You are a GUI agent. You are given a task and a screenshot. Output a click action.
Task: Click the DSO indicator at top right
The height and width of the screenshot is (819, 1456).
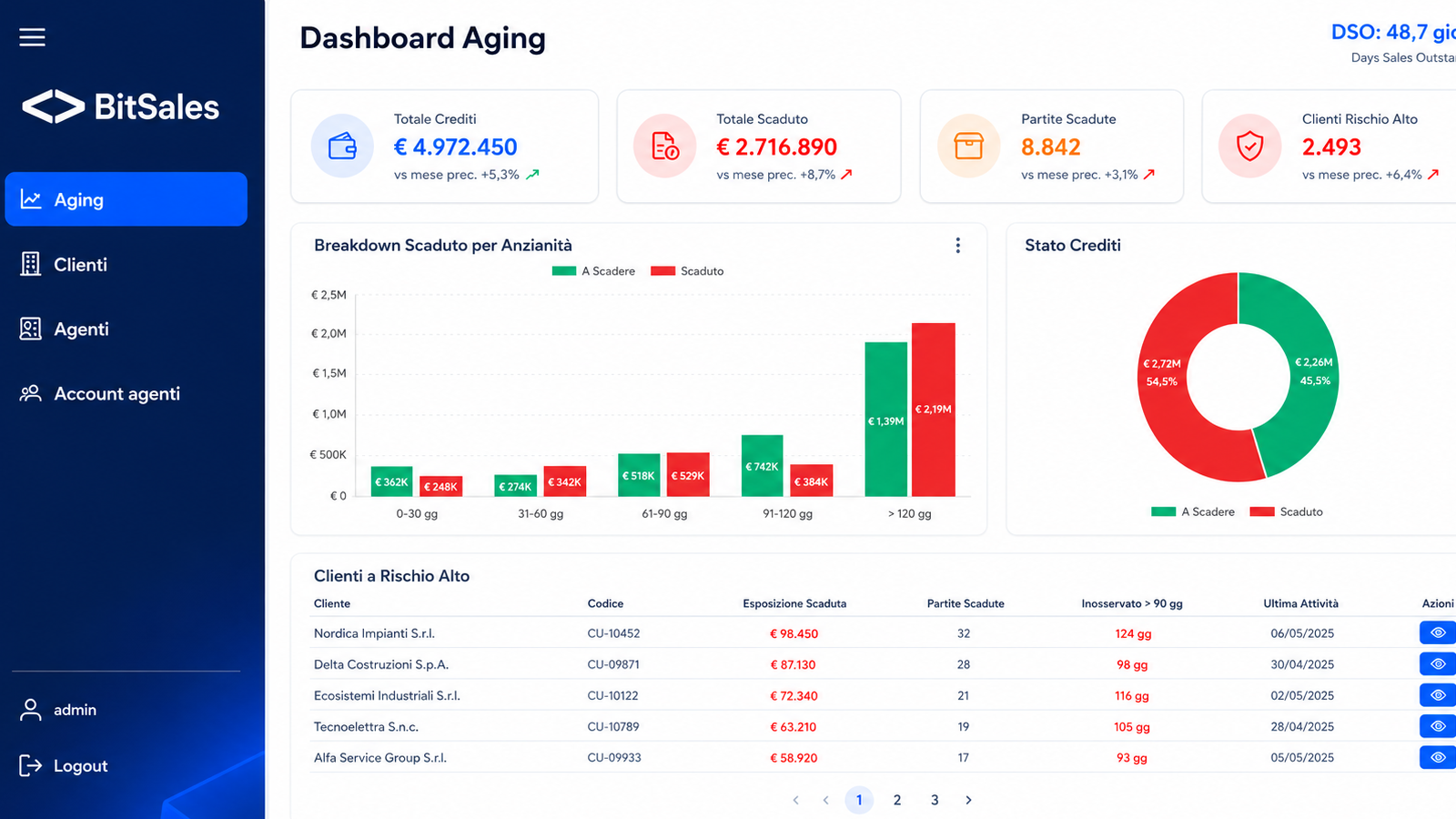click(x=1393, y=43)
